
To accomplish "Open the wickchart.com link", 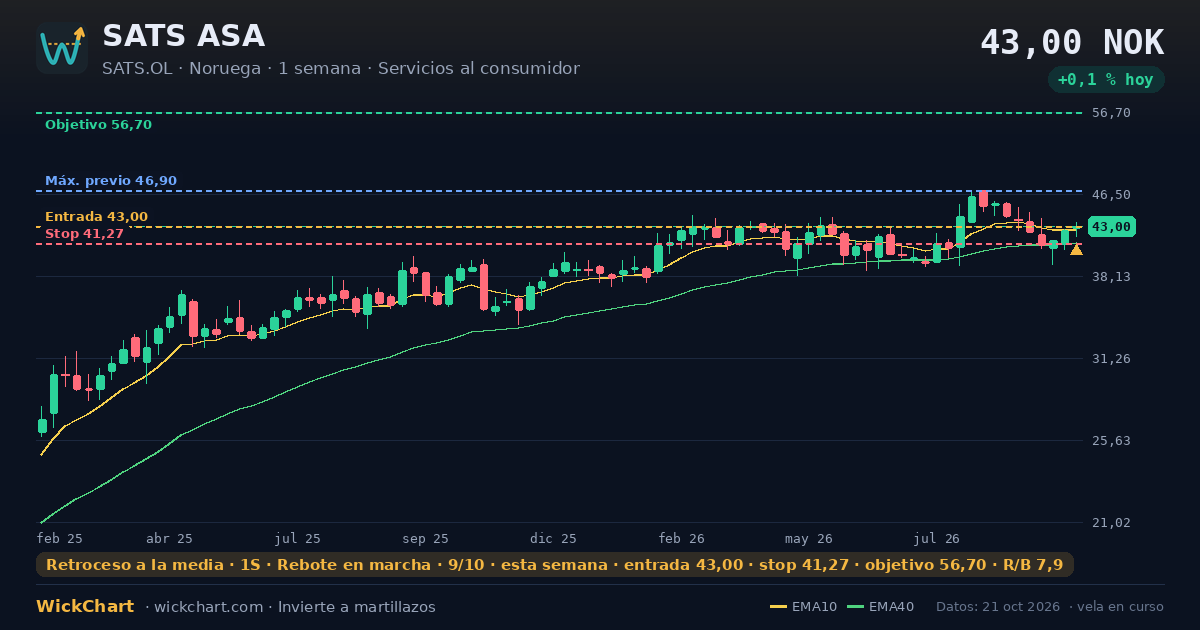I will (210, 607).
